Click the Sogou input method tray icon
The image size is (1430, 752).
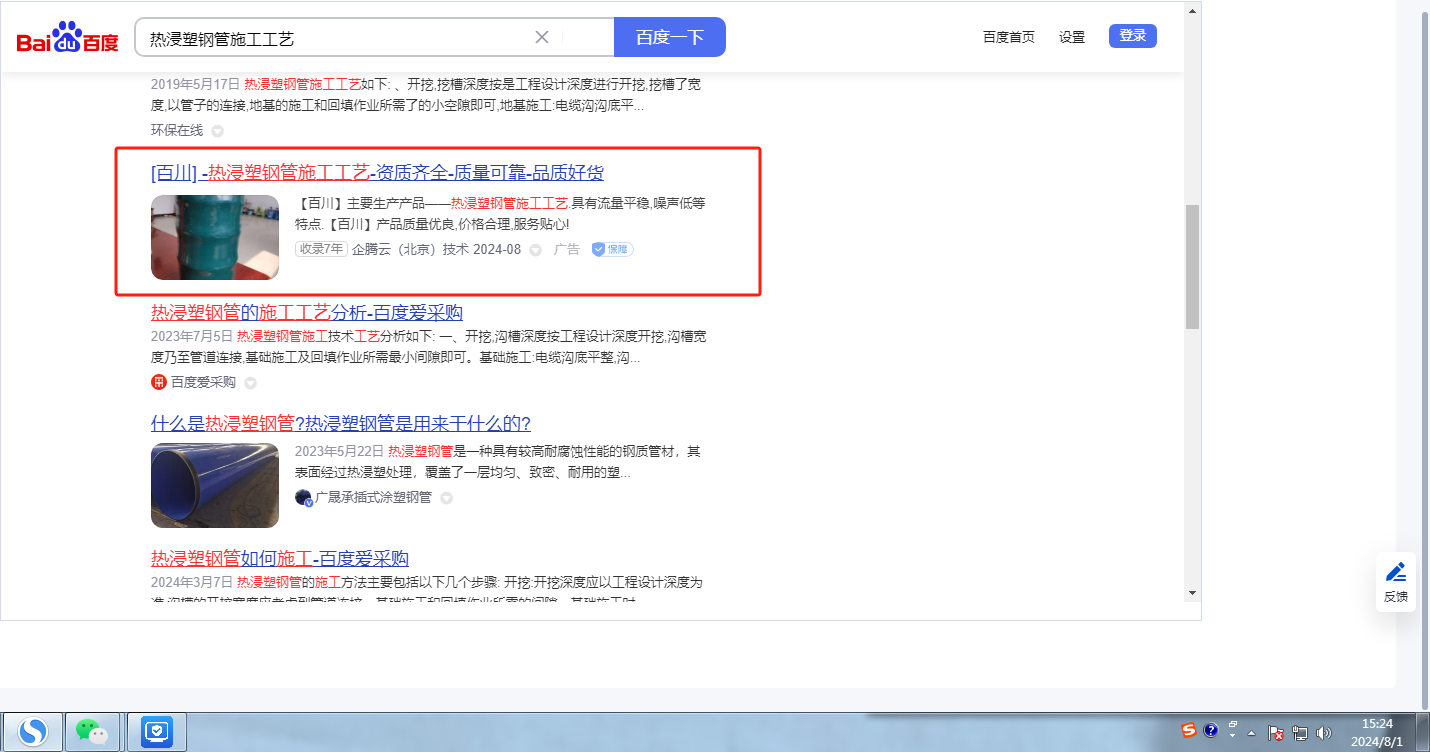point(1189,730)
